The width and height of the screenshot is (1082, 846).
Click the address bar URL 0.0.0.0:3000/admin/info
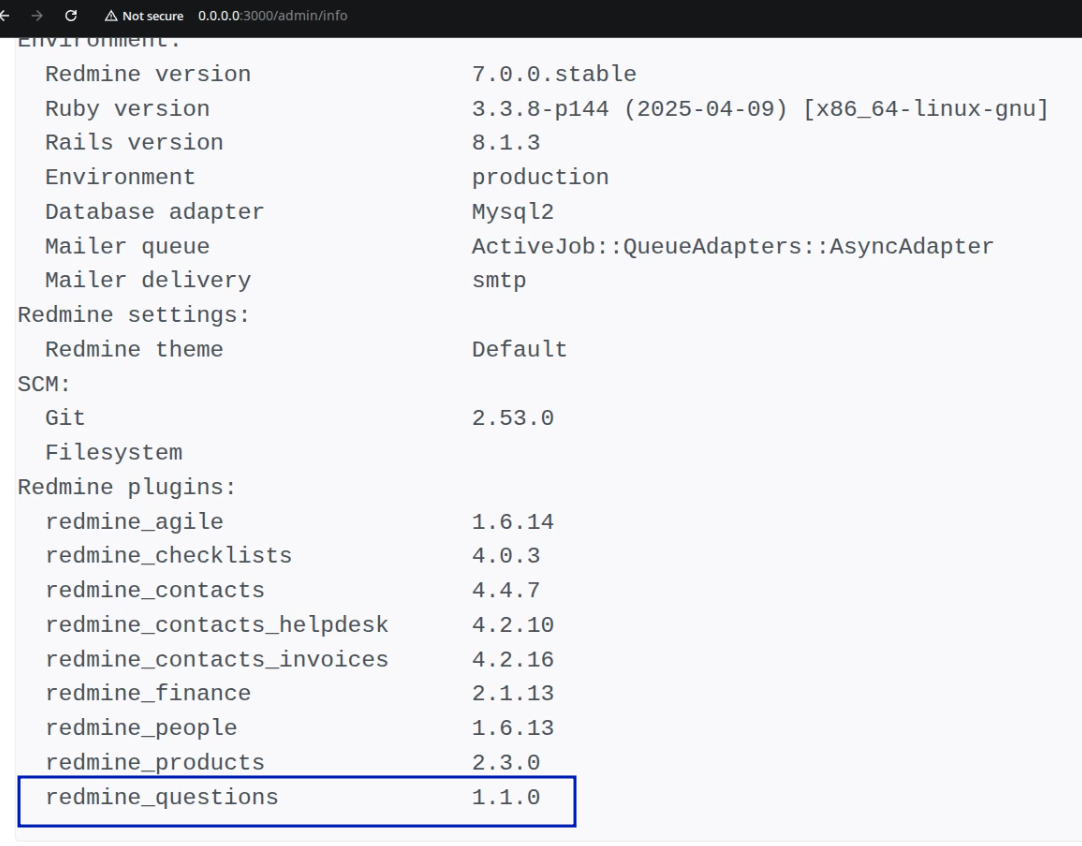(273, 15)
